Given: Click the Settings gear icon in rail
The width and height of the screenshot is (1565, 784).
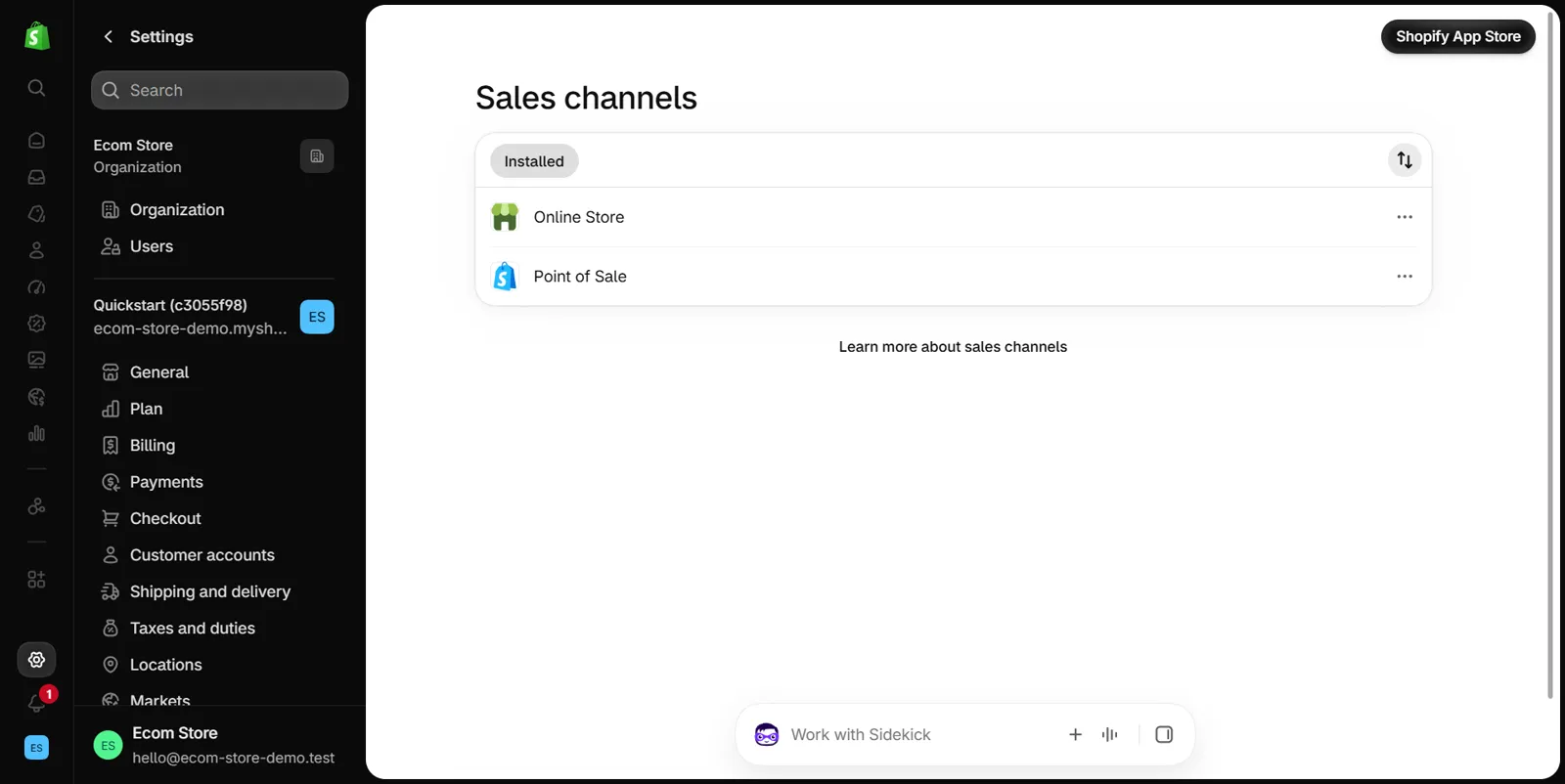Looking at the screenshot, I should [36, 660].
